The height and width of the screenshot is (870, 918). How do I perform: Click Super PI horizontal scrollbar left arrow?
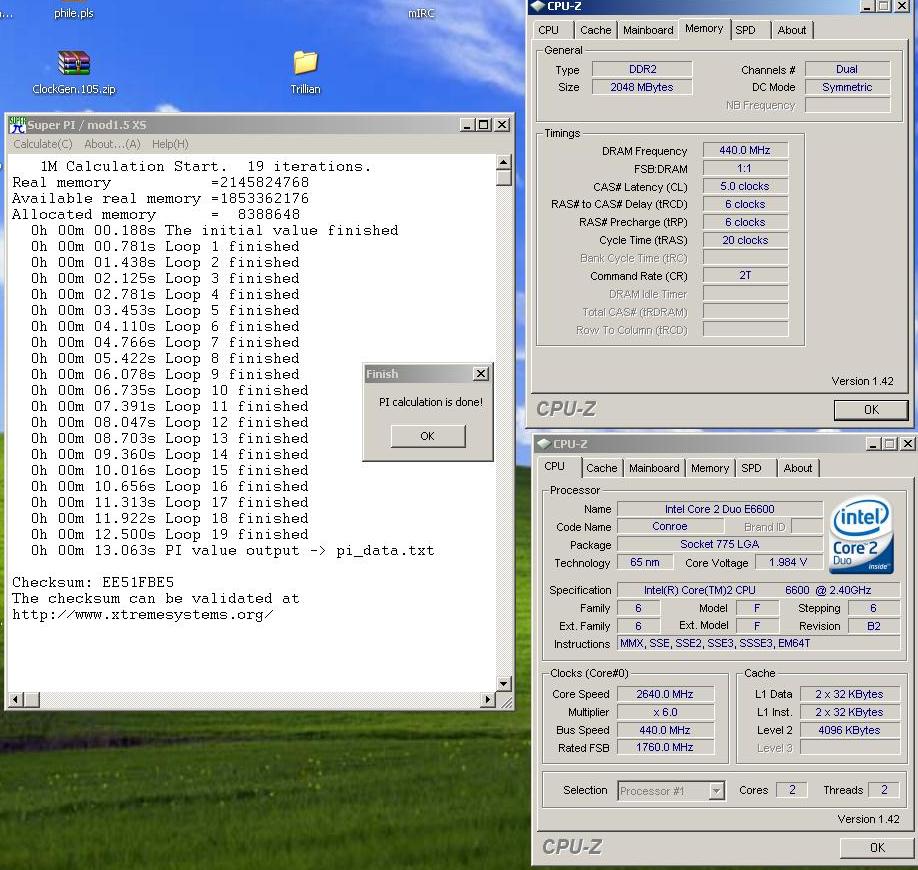click(16, 699)
